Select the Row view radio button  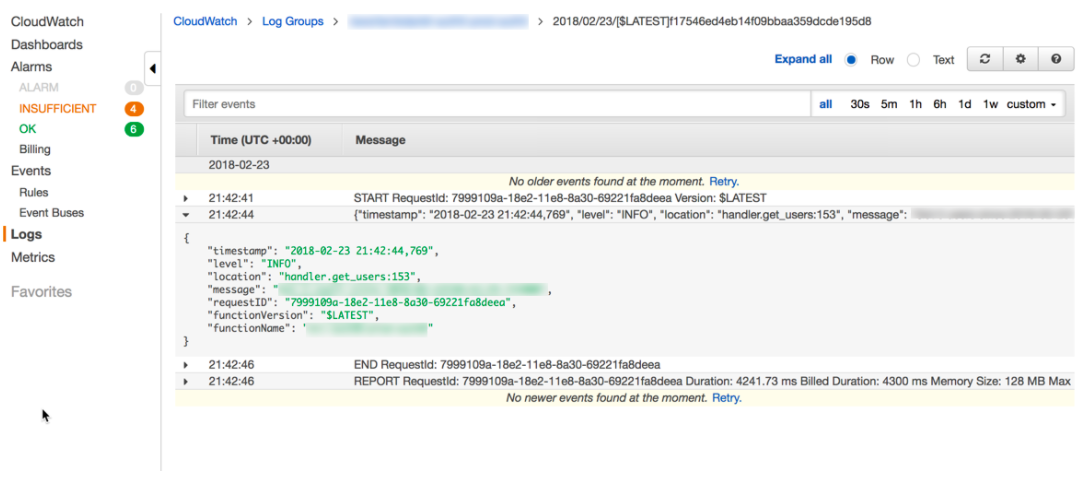[x=851, y=60]
